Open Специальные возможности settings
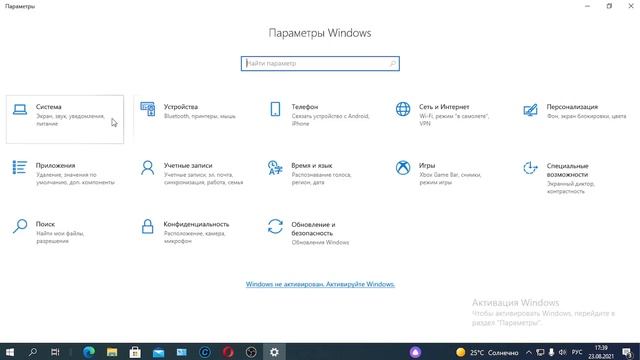The height and width of the screenshot is (360, 640). click(576, 178)
